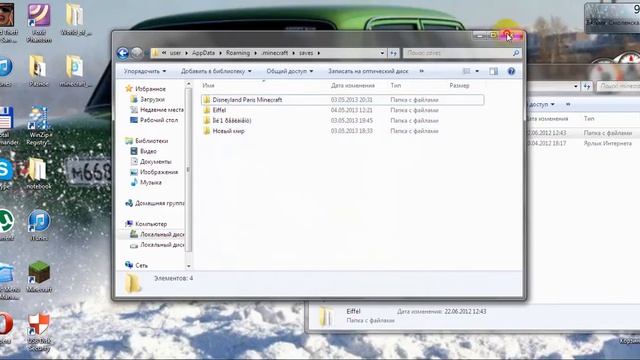Screen dimensions: 640x360
Task: Click navigation pane scrollbar up arrow
Action: pyautogui.click(x=189, y=84)
